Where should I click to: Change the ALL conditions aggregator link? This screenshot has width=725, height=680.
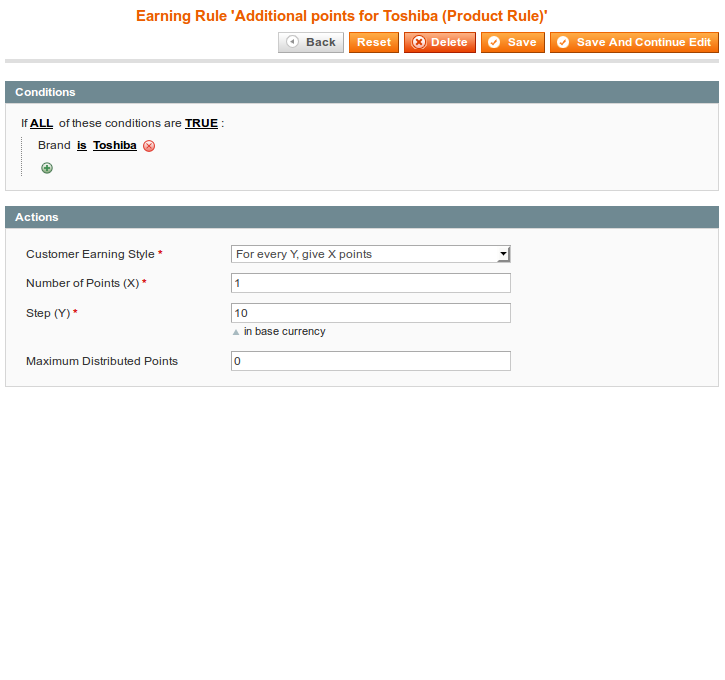point(42,123)
